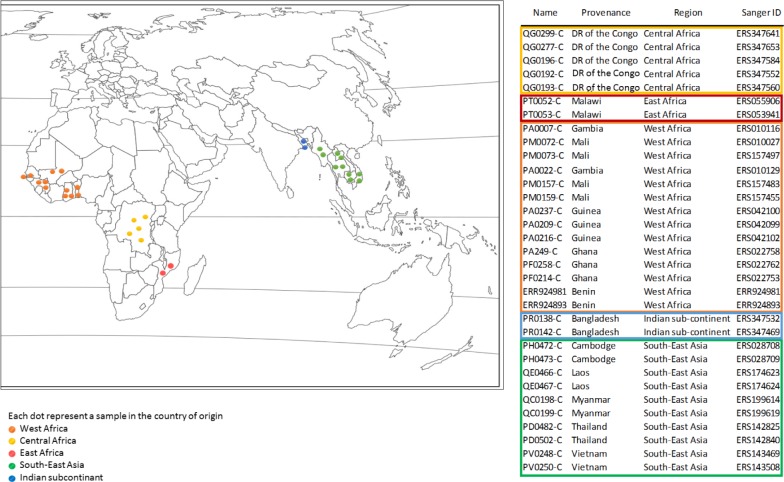Click sample name PR0138-C
Viewport: 784px width, 482px height.
click(542, 318)
